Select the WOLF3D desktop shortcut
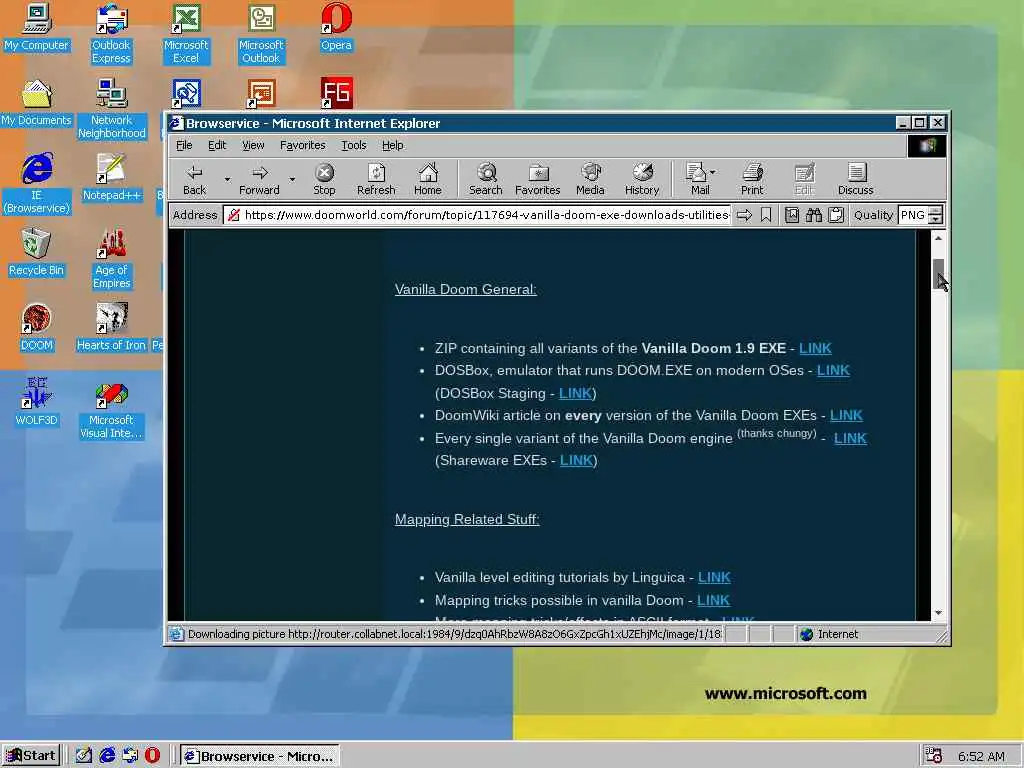 point(37,402)
